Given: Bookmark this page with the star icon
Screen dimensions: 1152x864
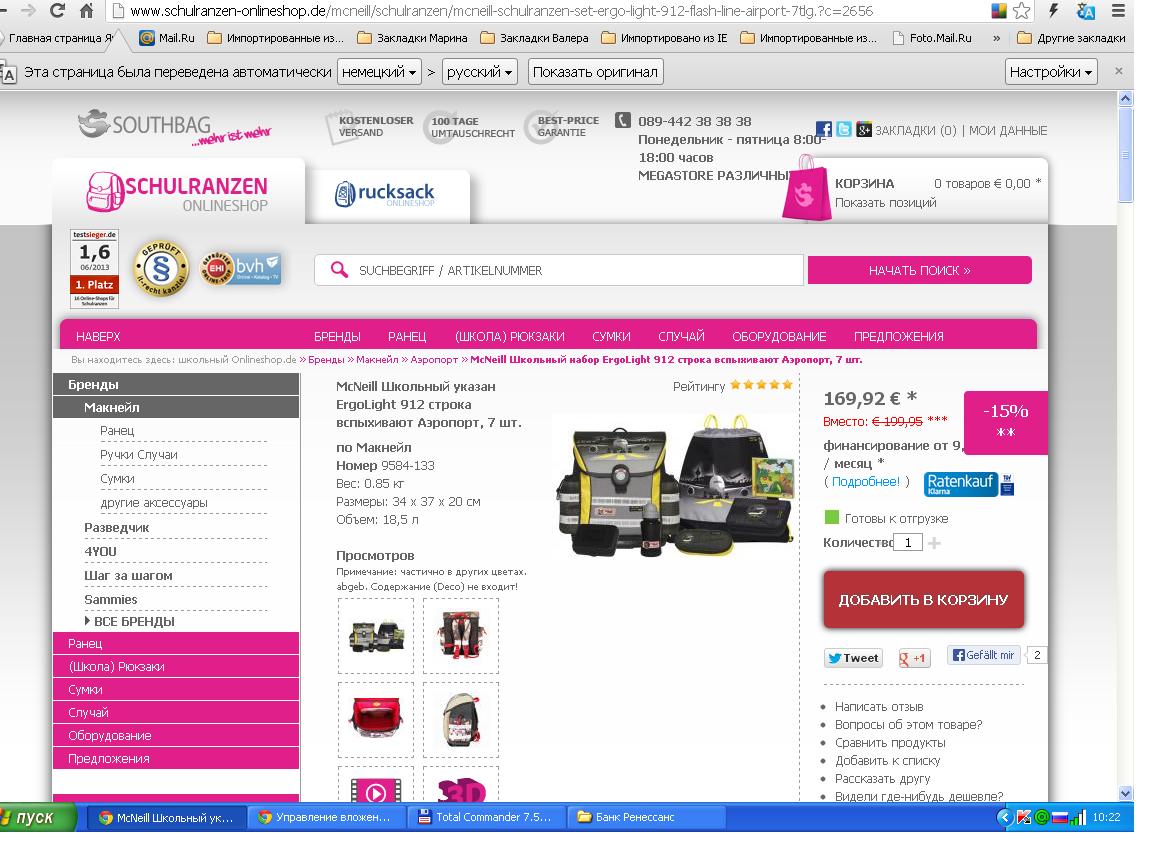Looking at the screenshot, I should point(1021,10).
